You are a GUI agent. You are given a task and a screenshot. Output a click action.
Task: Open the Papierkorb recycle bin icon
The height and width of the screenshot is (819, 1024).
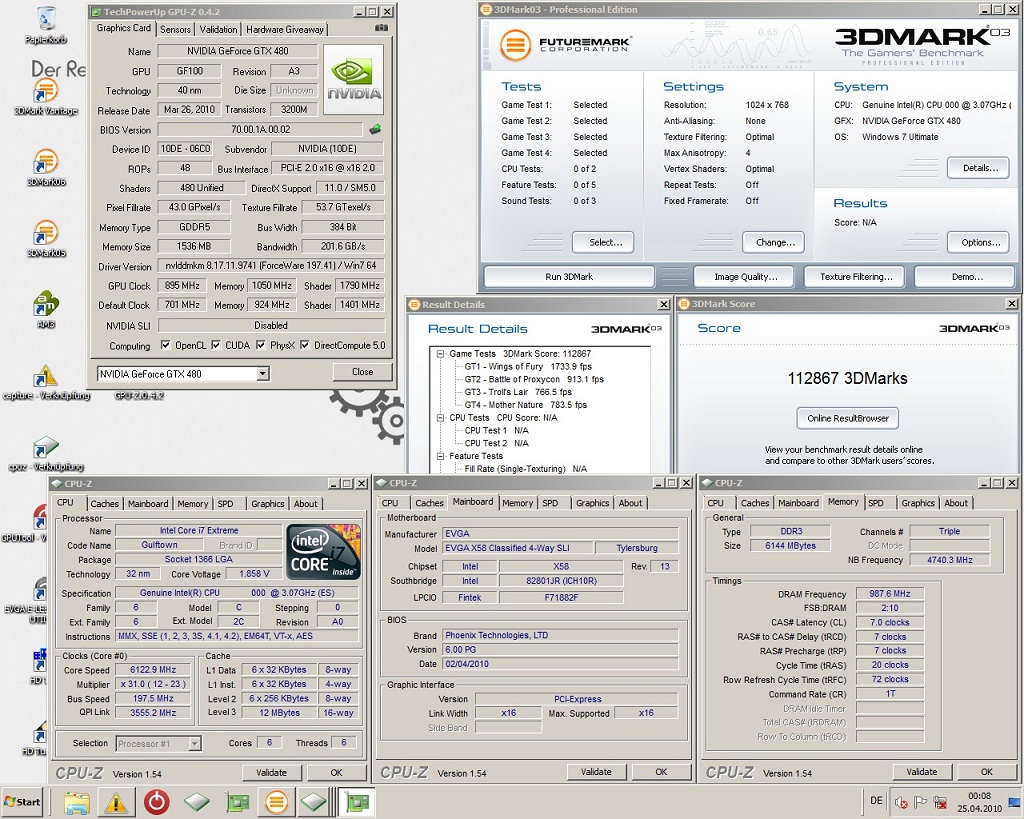tap(46, 24)
